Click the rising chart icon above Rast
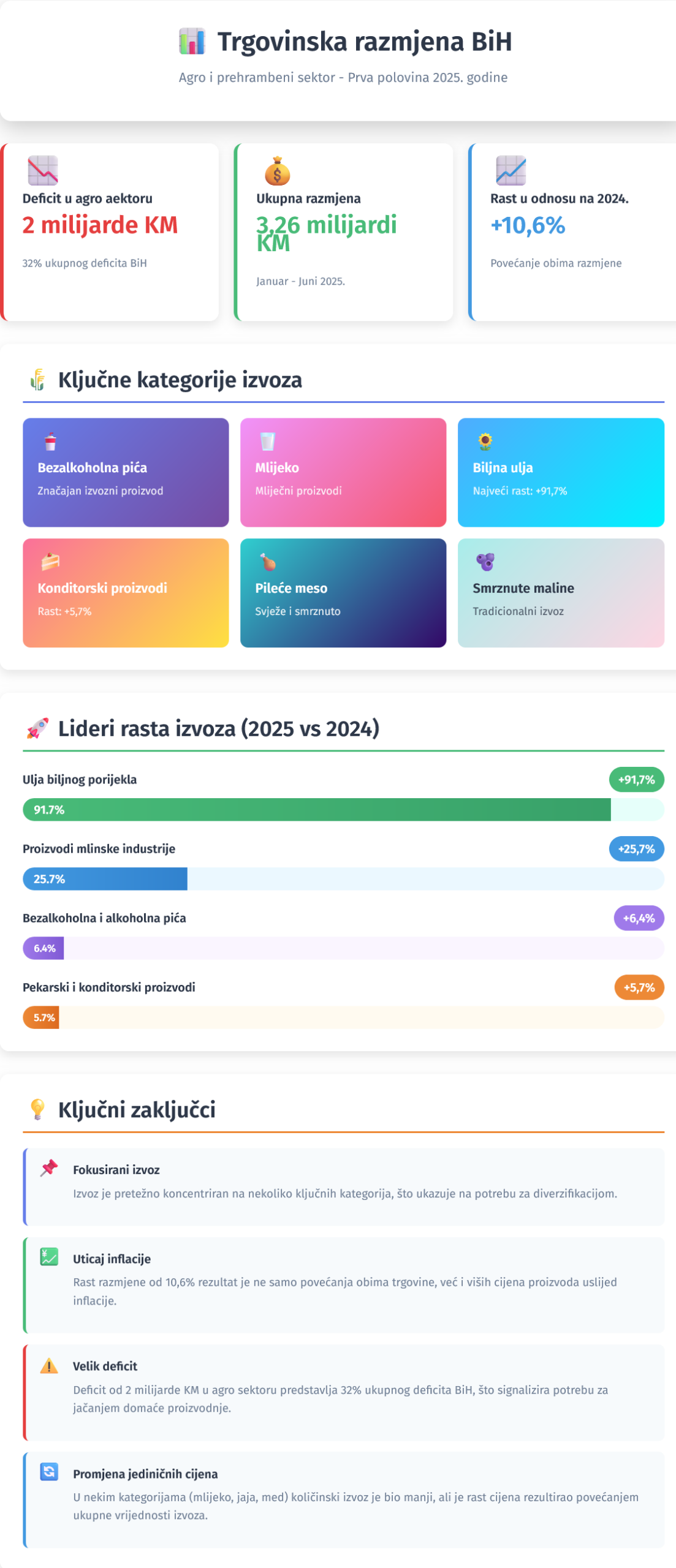Image resolution: width=676 pixels, height=1568 pixels. pyautogui.click(x=511, y=170)
